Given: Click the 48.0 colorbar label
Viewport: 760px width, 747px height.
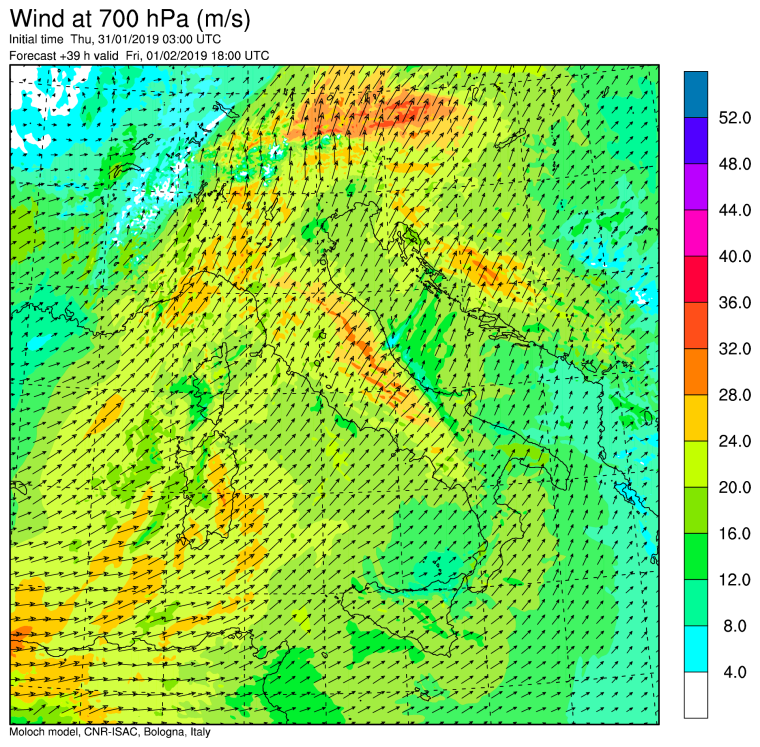Looking at the screenshot, I should pyautogui.click(x=735, y=164).
